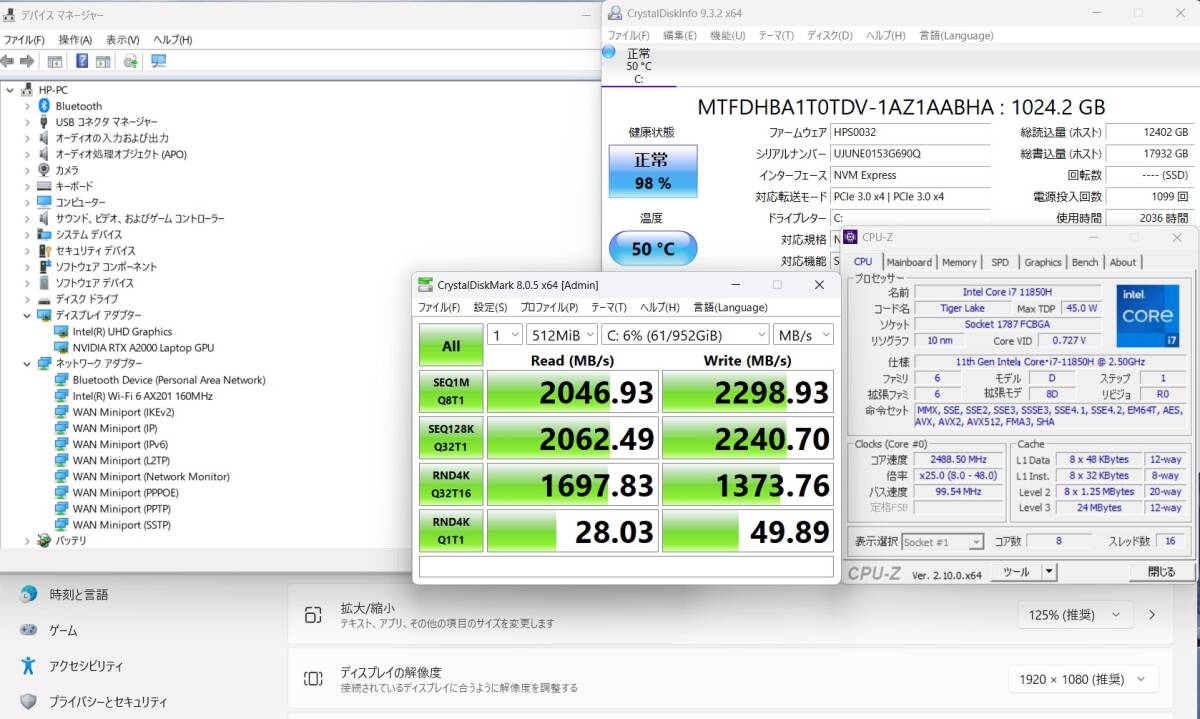Select the NVIDIA RTX A2000 Laptop GPU icon

61,347
